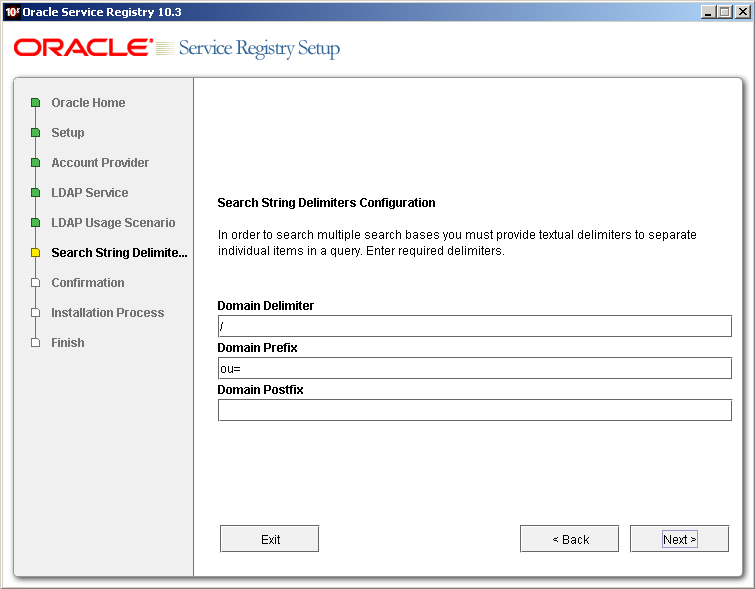Select the LDAP Service step indicator

[x=35, y=193]
